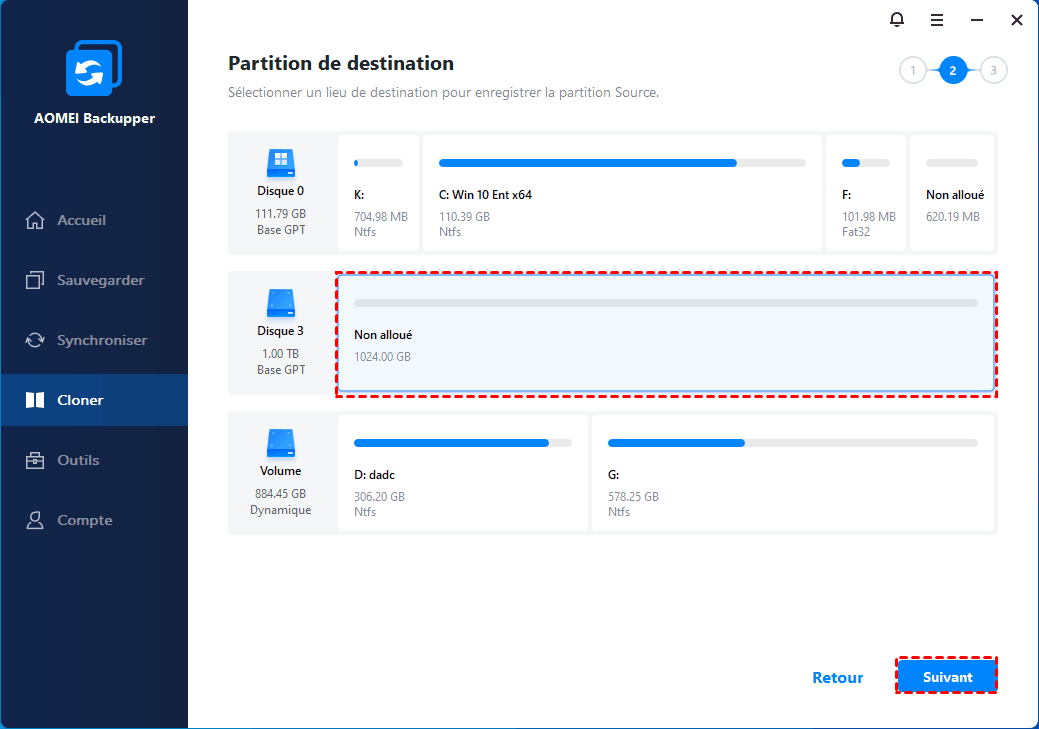The width and height of the screenshot is (1039, 729).
Task: Select the Cloner menu item
Action: 94,400
